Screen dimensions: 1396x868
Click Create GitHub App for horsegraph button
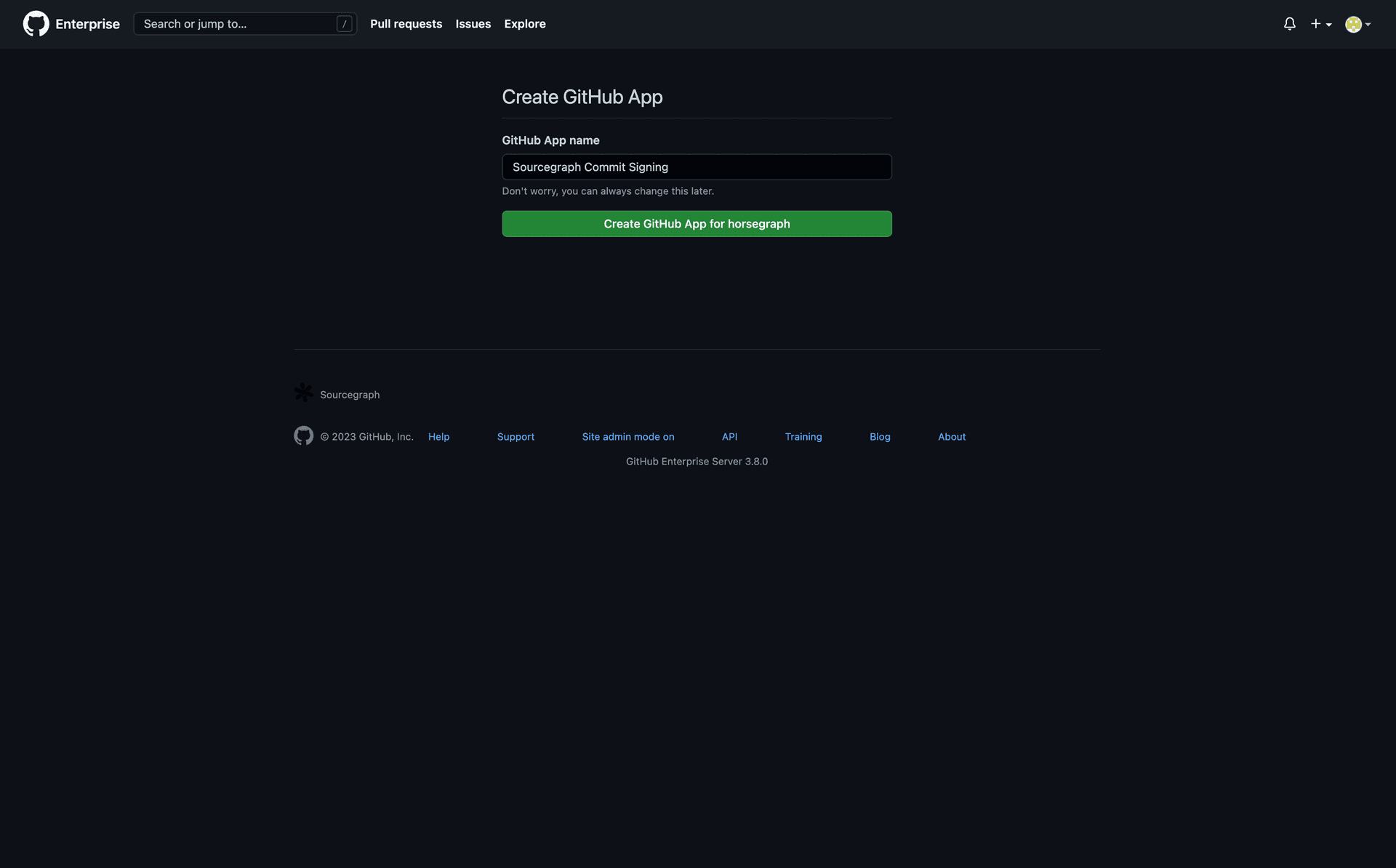coord(697,224)
